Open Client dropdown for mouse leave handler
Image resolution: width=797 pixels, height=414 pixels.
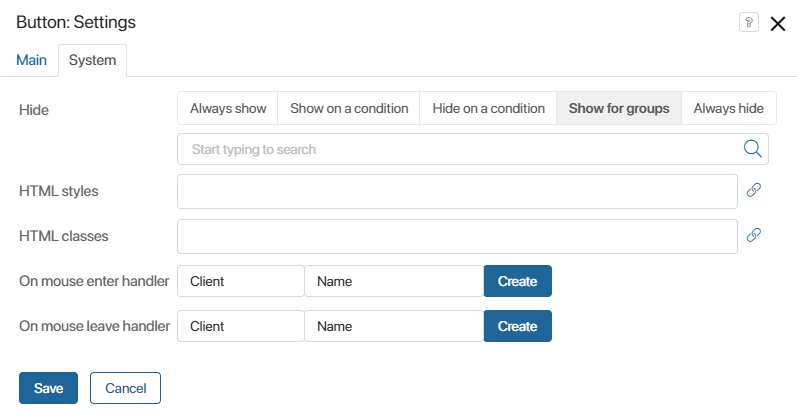240,326
